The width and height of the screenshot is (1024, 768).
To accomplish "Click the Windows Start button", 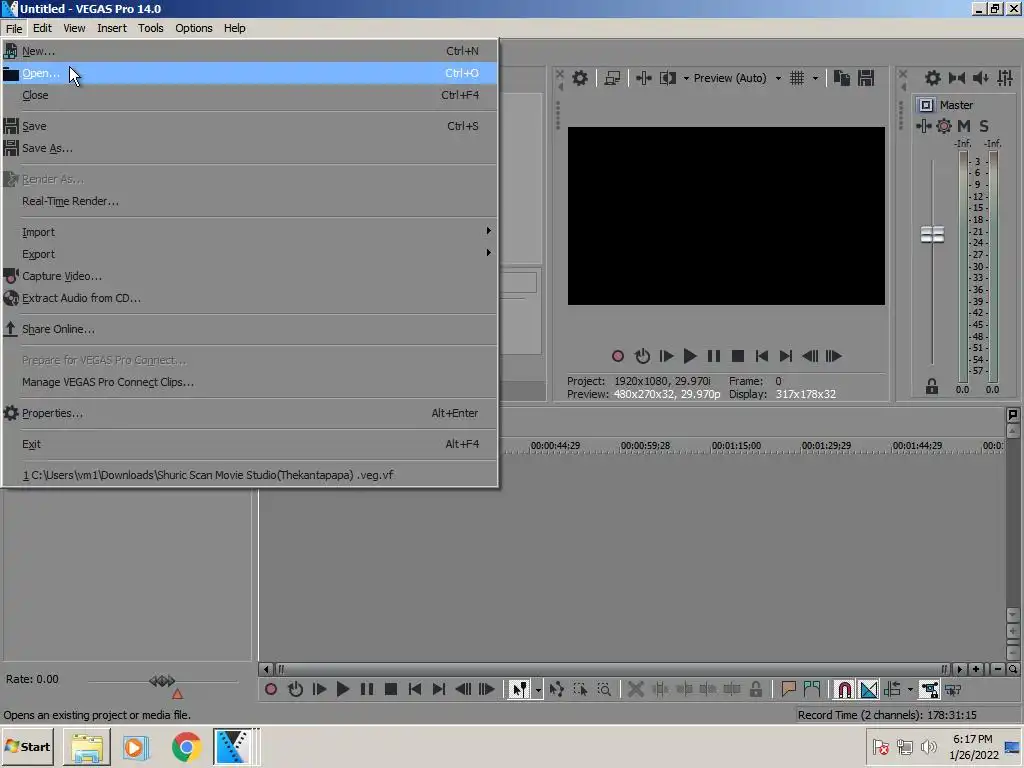I will tap(28, 746).
